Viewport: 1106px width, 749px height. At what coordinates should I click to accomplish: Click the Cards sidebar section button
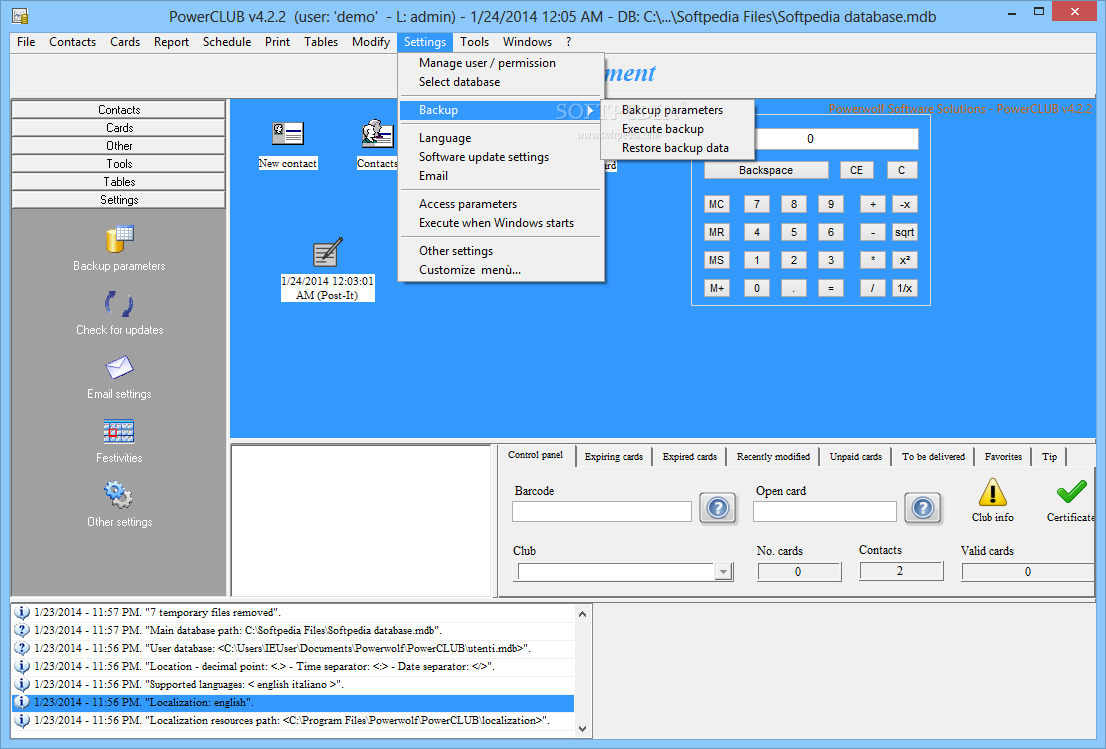[118, 128]
